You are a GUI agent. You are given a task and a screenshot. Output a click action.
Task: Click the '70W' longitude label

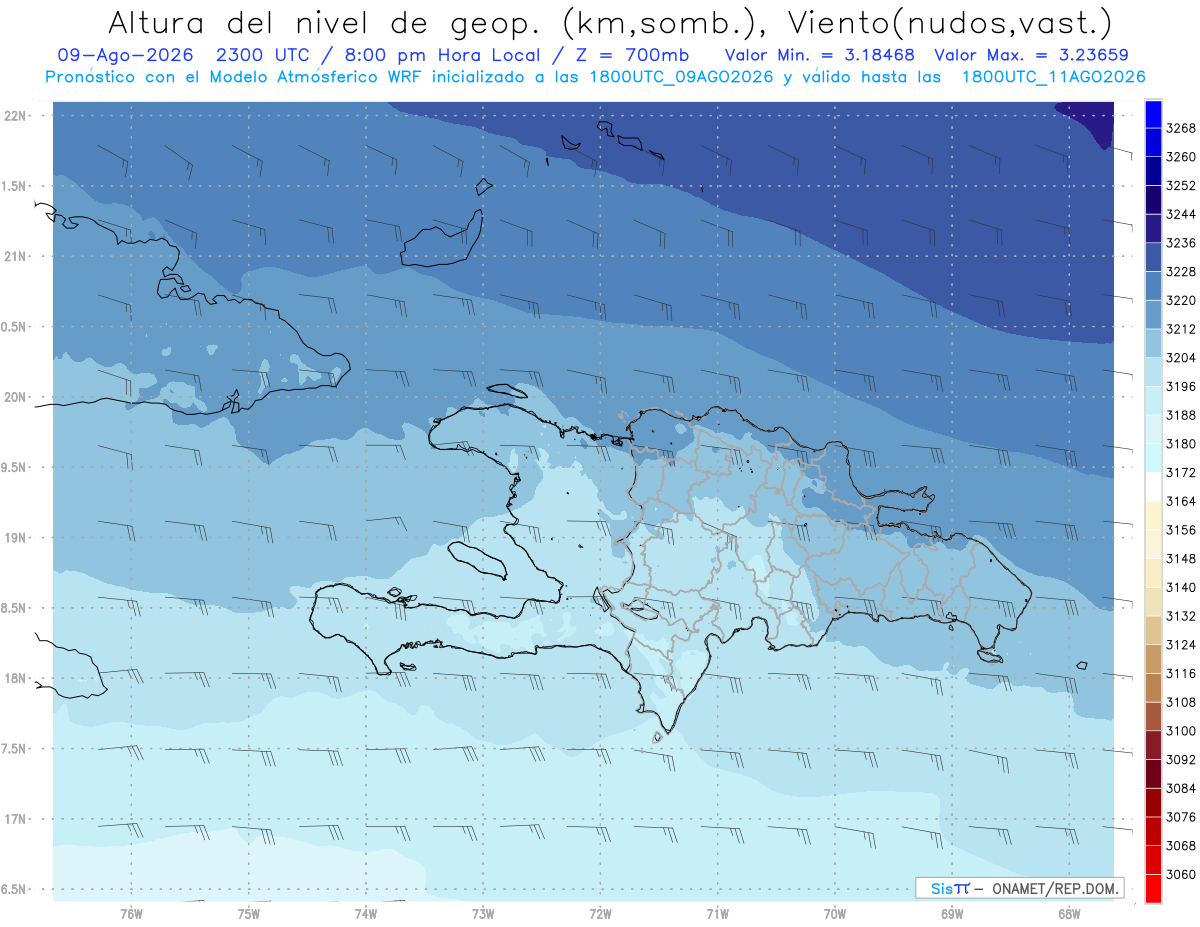pos(835,914)
